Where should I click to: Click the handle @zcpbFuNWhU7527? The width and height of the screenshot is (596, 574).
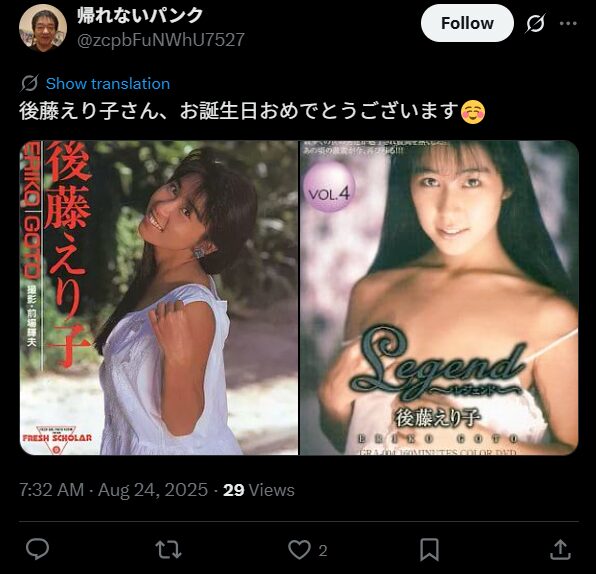(x=161, y=40)
